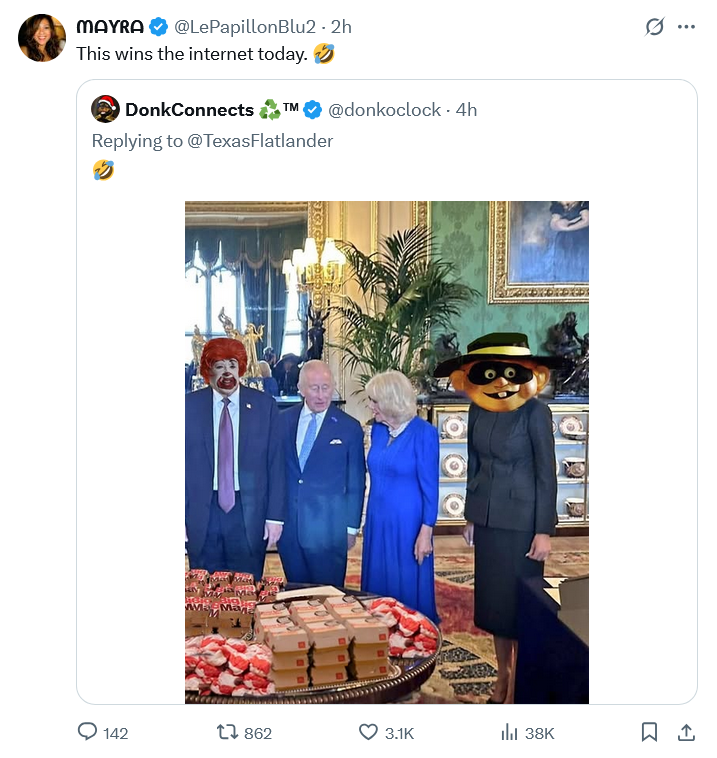The image size is (717, 758).
Task: Bookmark this tweet
Action: [649, 733]
